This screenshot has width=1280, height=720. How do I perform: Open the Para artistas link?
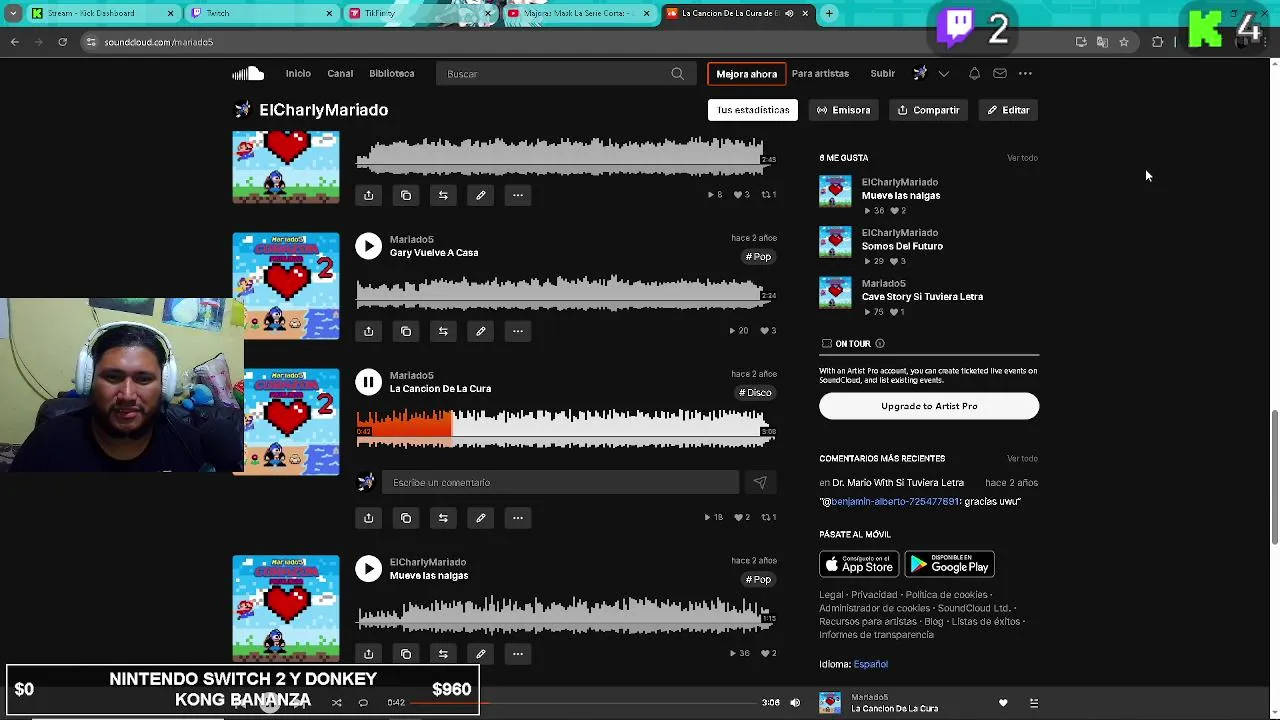click(820, 73)
